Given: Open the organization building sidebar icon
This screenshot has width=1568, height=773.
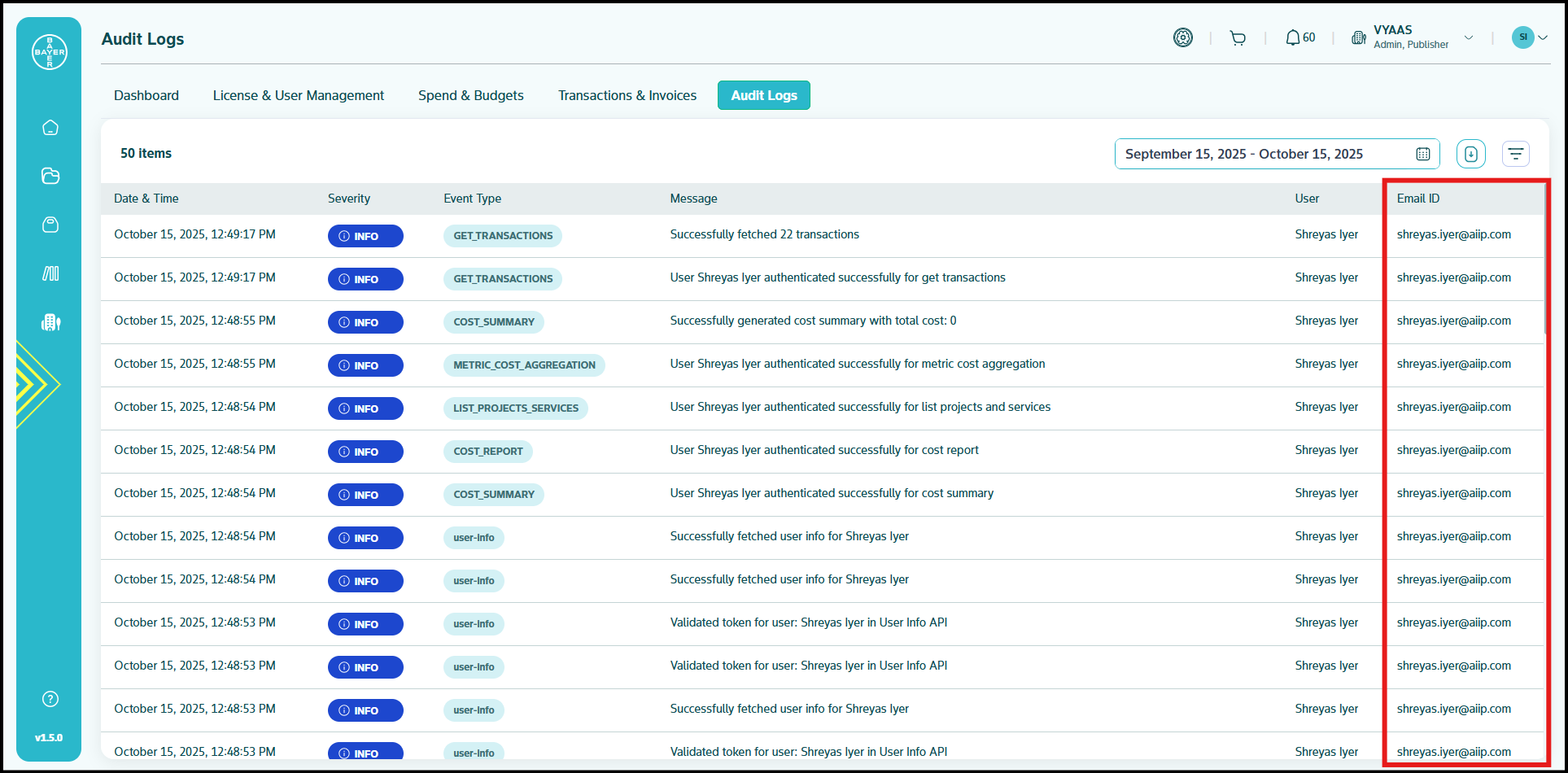Looking at the screenshot, I should [50, 322].
